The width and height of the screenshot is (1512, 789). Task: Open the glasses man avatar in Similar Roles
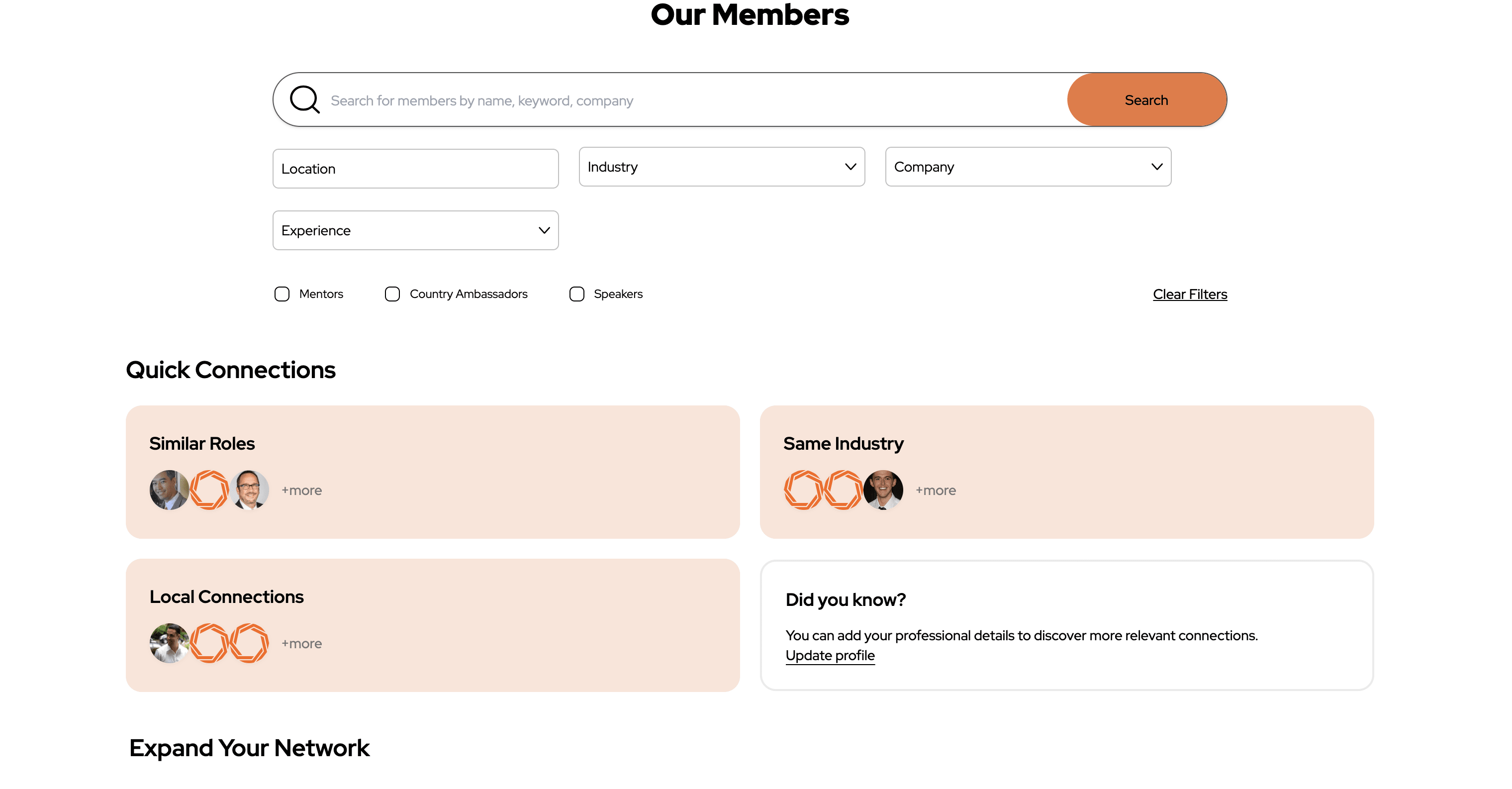click(249, 490)
